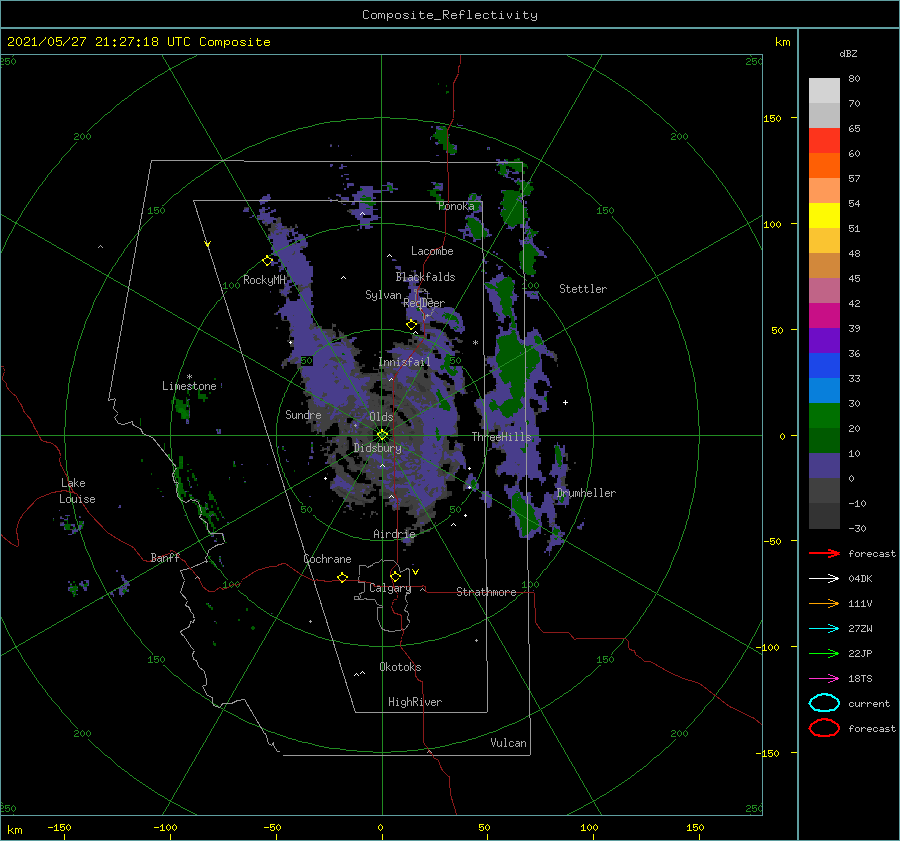Viewport: 900px width, 841px height.
Task: Click the -30 value in dBZ legend
Action: tap(858, 528)
